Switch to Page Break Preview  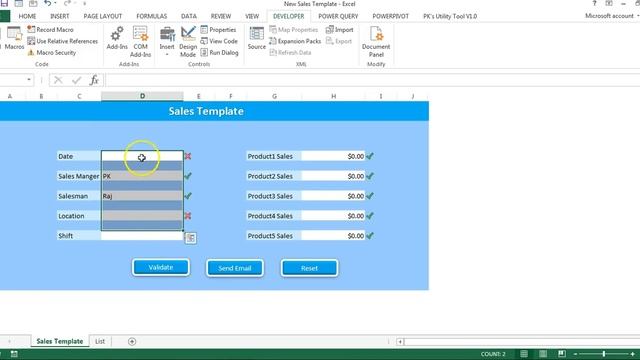coord(562,353)
